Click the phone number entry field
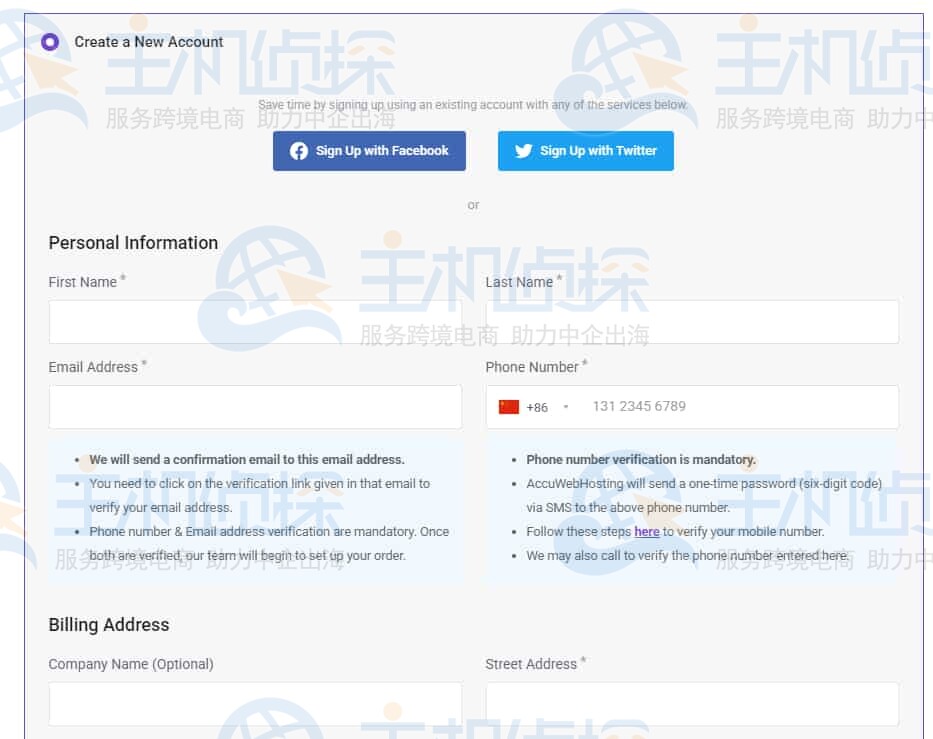Viewport: 933px width, 739px height. (735, 407)
